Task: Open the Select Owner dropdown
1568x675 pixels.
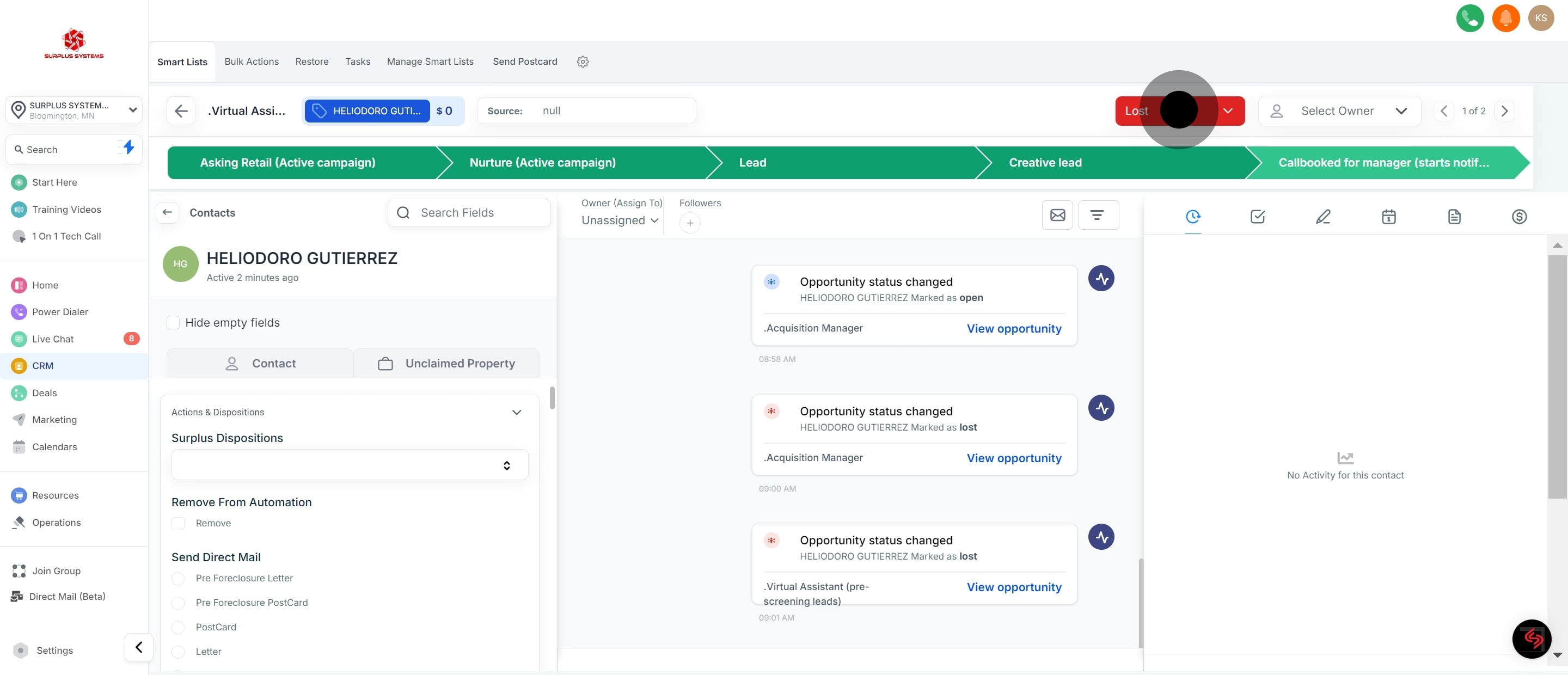Action: click(1339, 111)
